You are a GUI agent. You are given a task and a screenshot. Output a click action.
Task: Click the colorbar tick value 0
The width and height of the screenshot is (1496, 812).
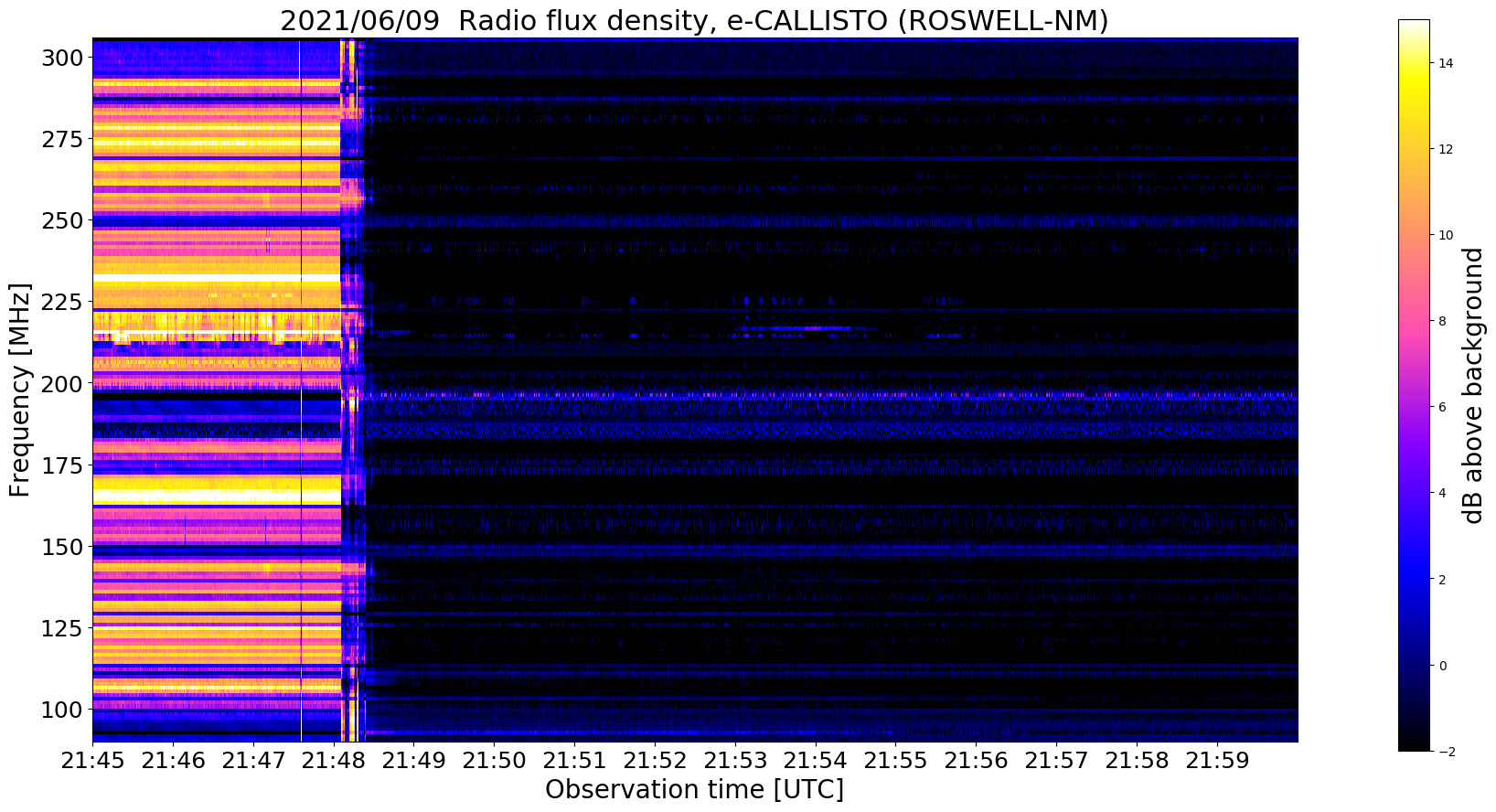pyautogui.click(x=1443, y=665)
